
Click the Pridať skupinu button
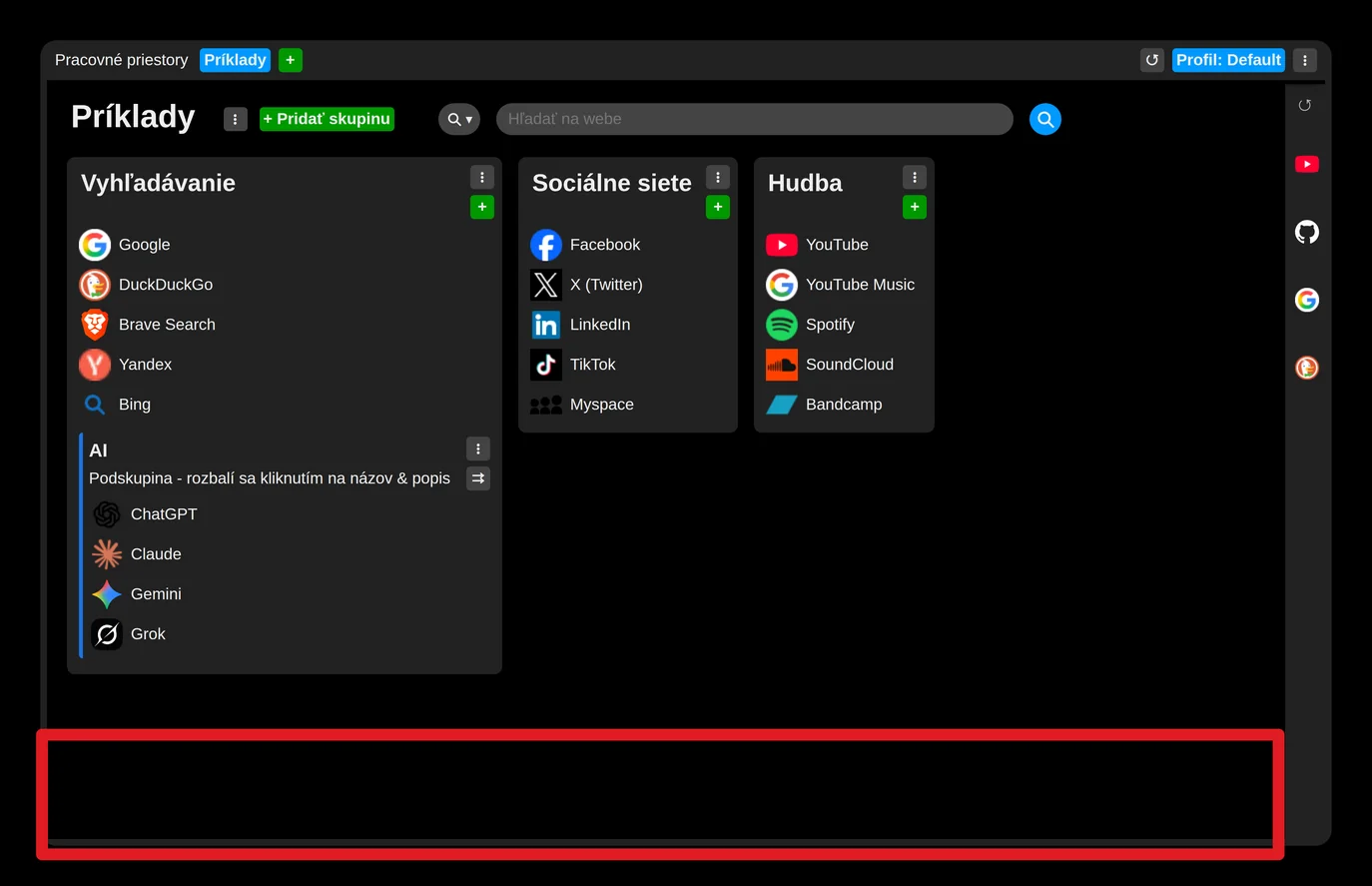point(327,119)
